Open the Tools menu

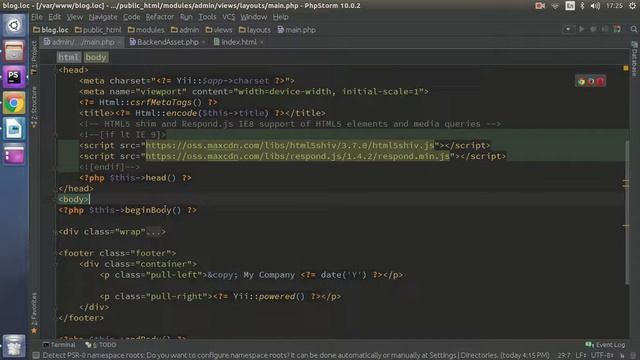pyautogui.click(x=207, y=17)
